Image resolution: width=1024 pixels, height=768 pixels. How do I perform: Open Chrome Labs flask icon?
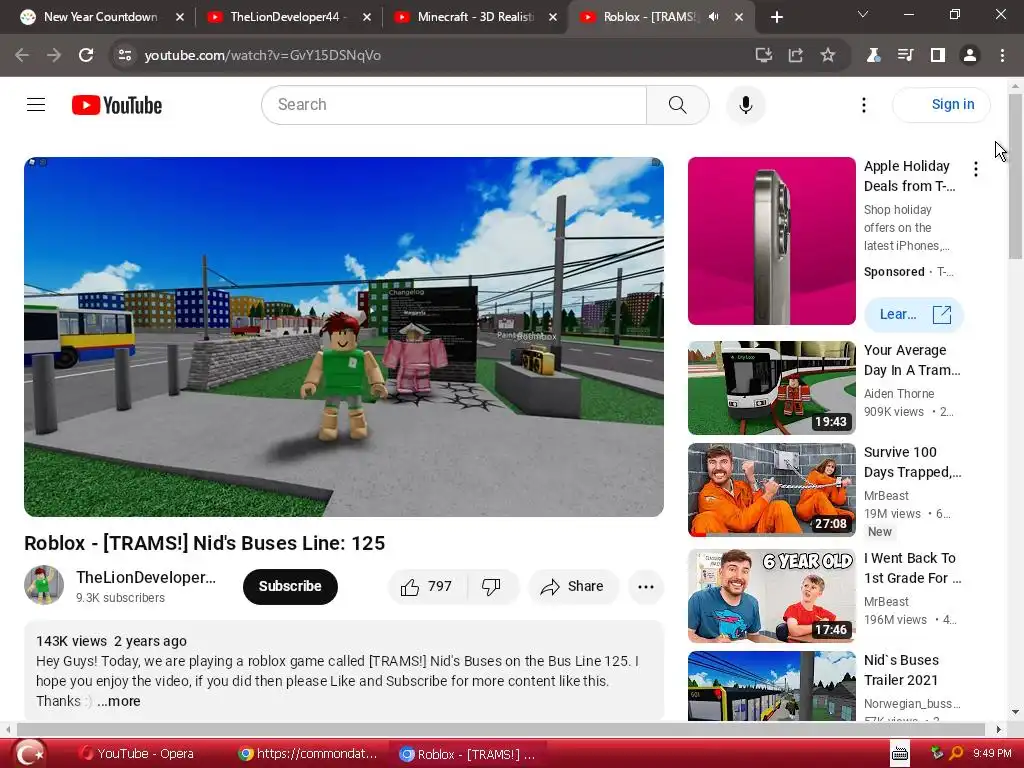pyautogui.click(x=873, y=56)
